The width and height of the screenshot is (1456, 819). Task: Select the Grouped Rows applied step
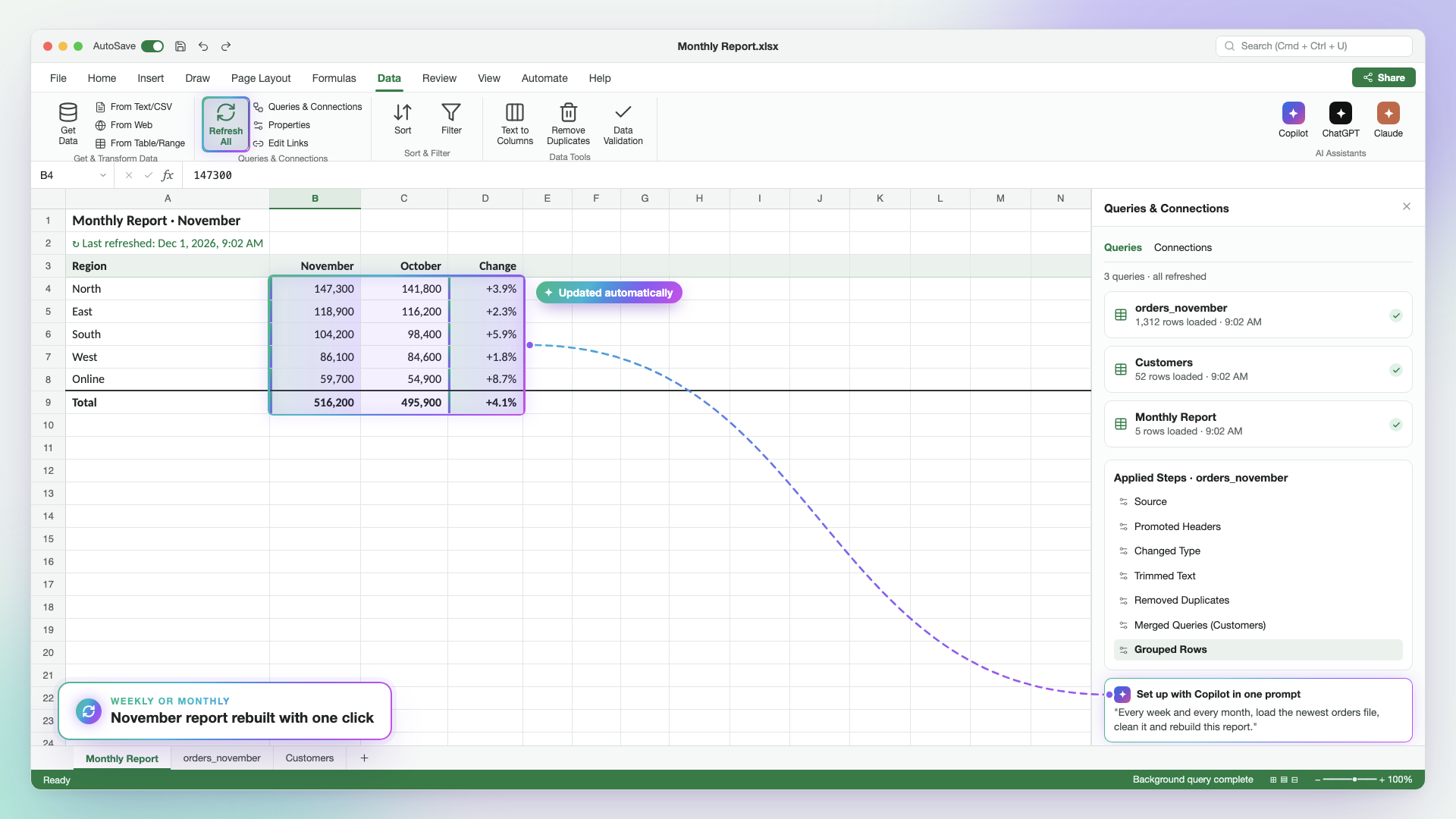click(x=1257, y=650)
